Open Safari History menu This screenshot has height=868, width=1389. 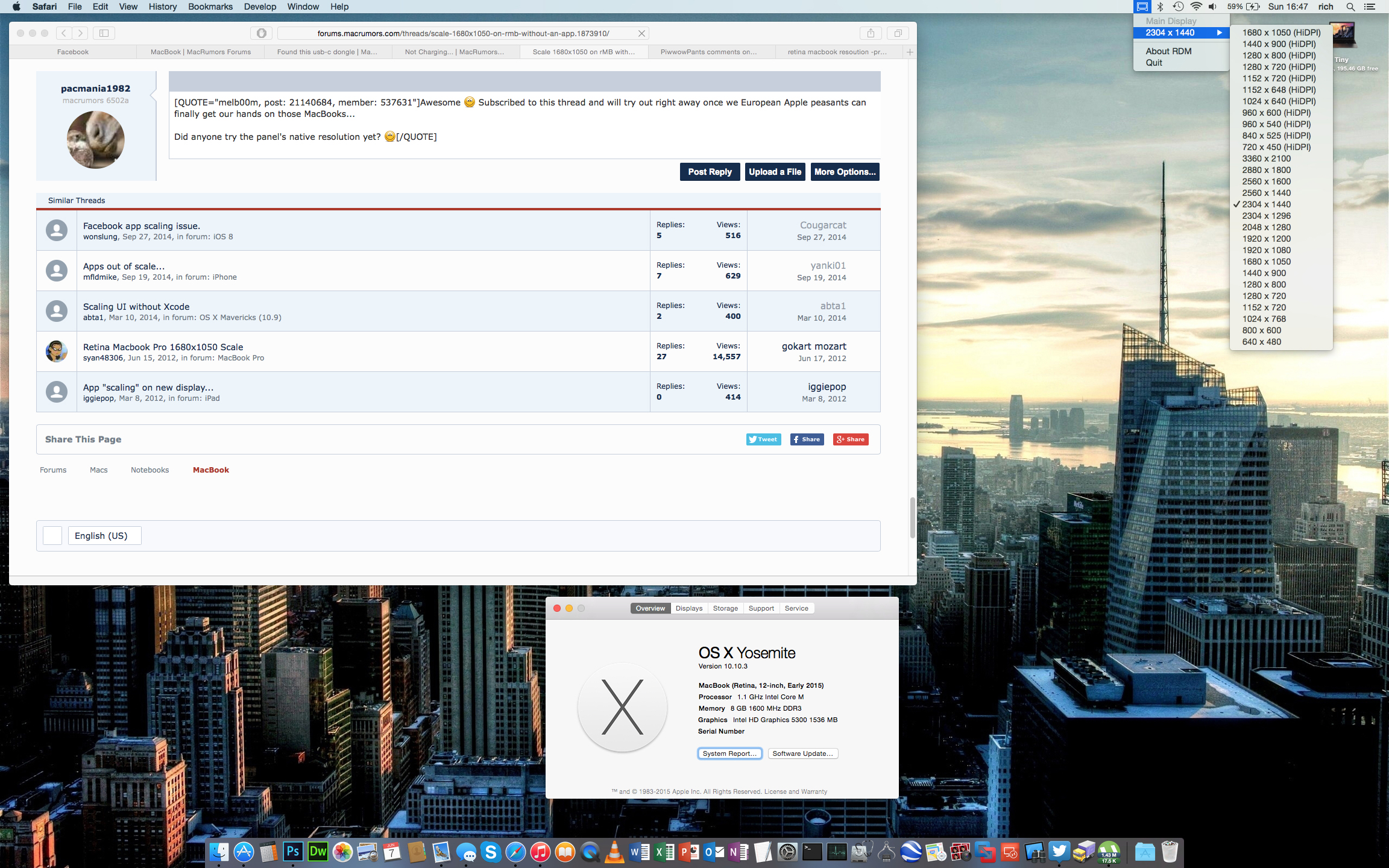tap(162, 7)
